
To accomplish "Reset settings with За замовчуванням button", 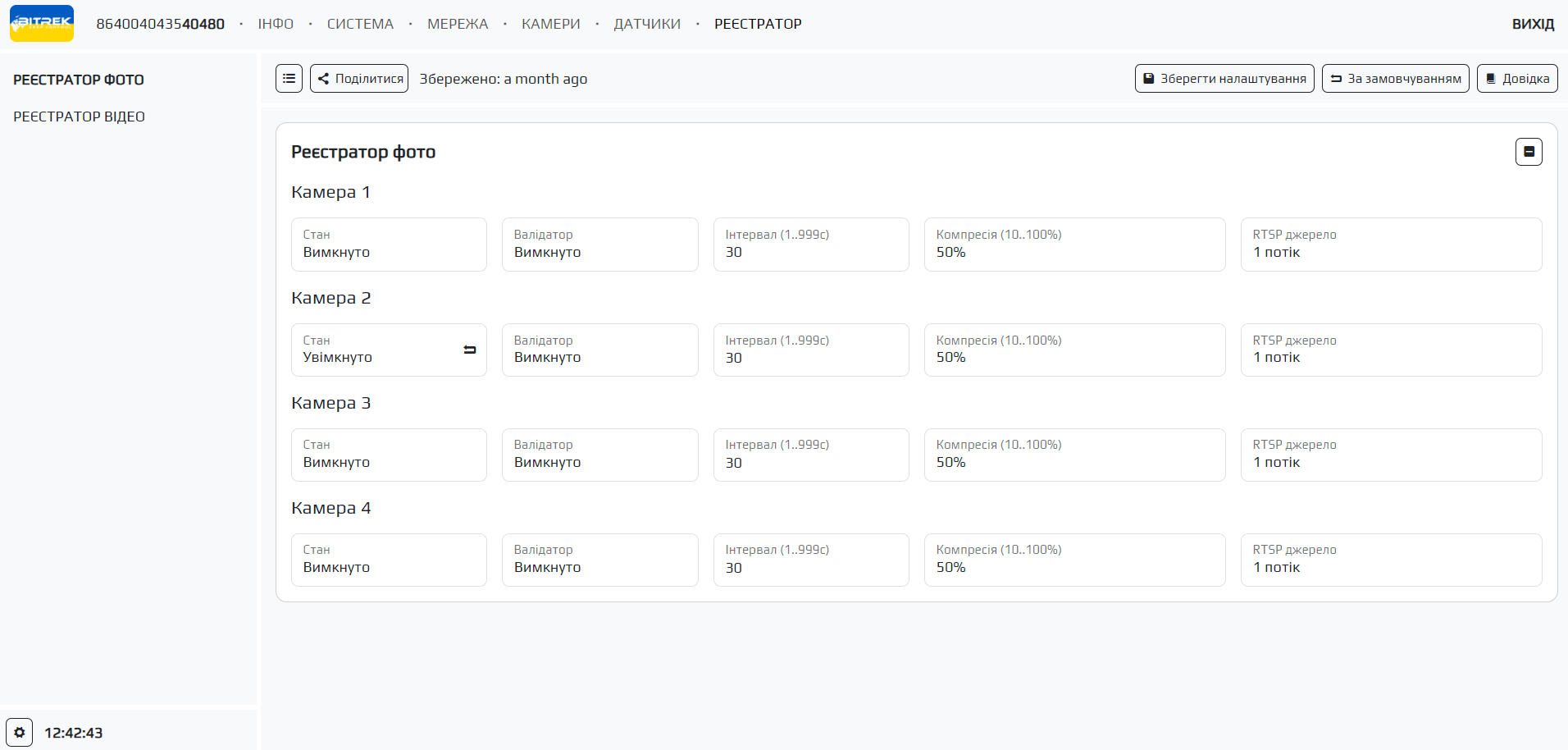I will pos(1395,79).
